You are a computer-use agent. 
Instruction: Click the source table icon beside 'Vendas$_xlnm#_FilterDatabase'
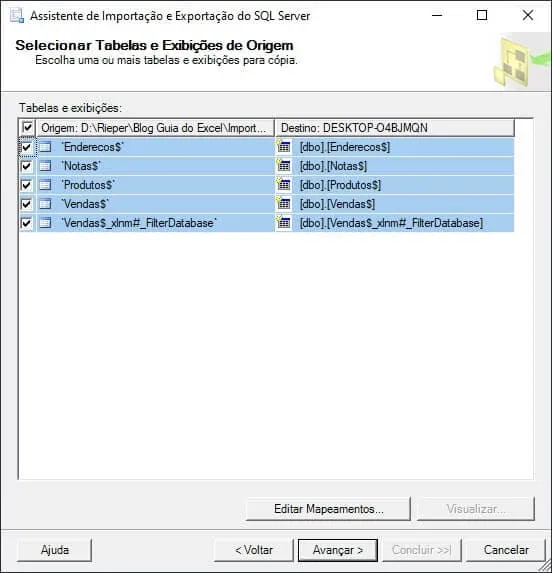pyautogui.click(x=45, y=223)
